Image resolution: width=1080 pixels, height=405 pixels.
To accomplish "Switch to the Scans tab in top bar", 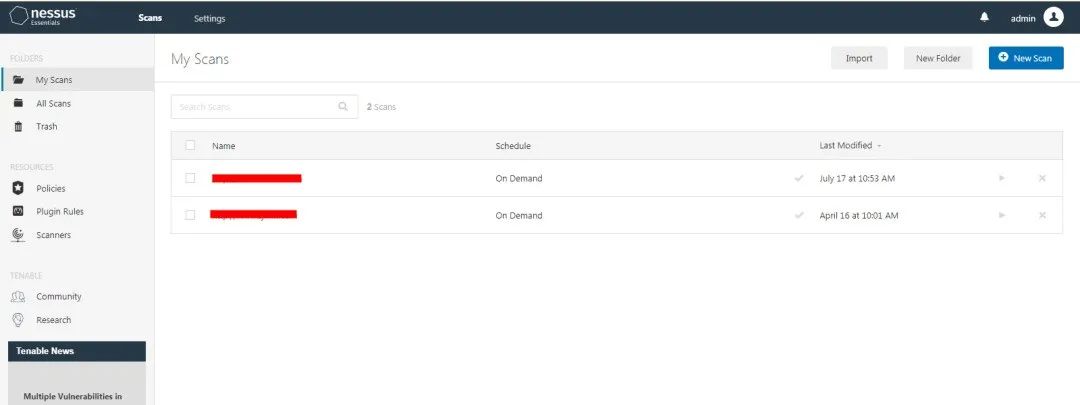I will [x=150, y=18].
